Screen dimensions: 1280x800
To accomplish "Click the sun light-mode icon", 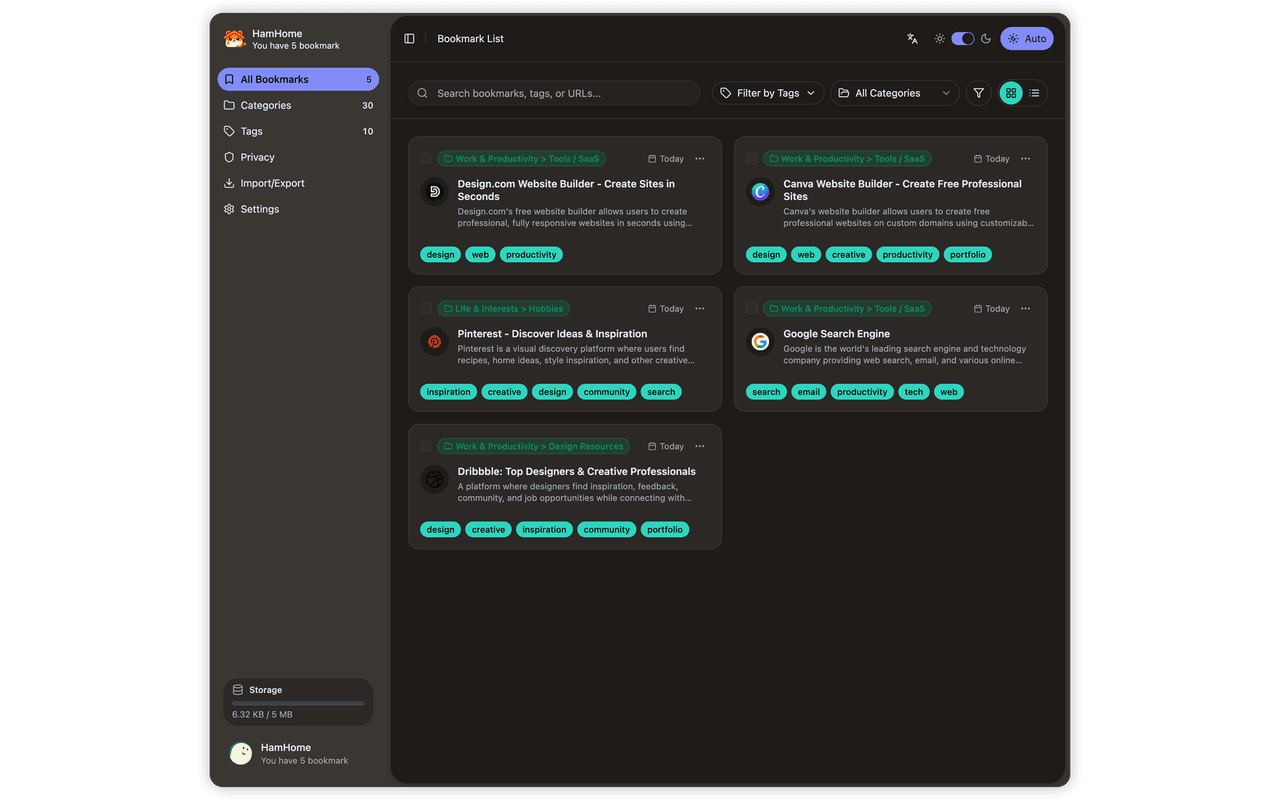I will pyautogui.click(x=940, y=39).
